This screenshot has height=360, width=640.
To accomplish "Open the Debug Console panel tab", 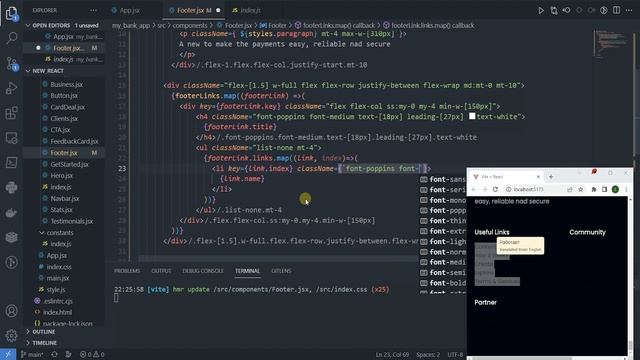I will [x=203, y=271].
